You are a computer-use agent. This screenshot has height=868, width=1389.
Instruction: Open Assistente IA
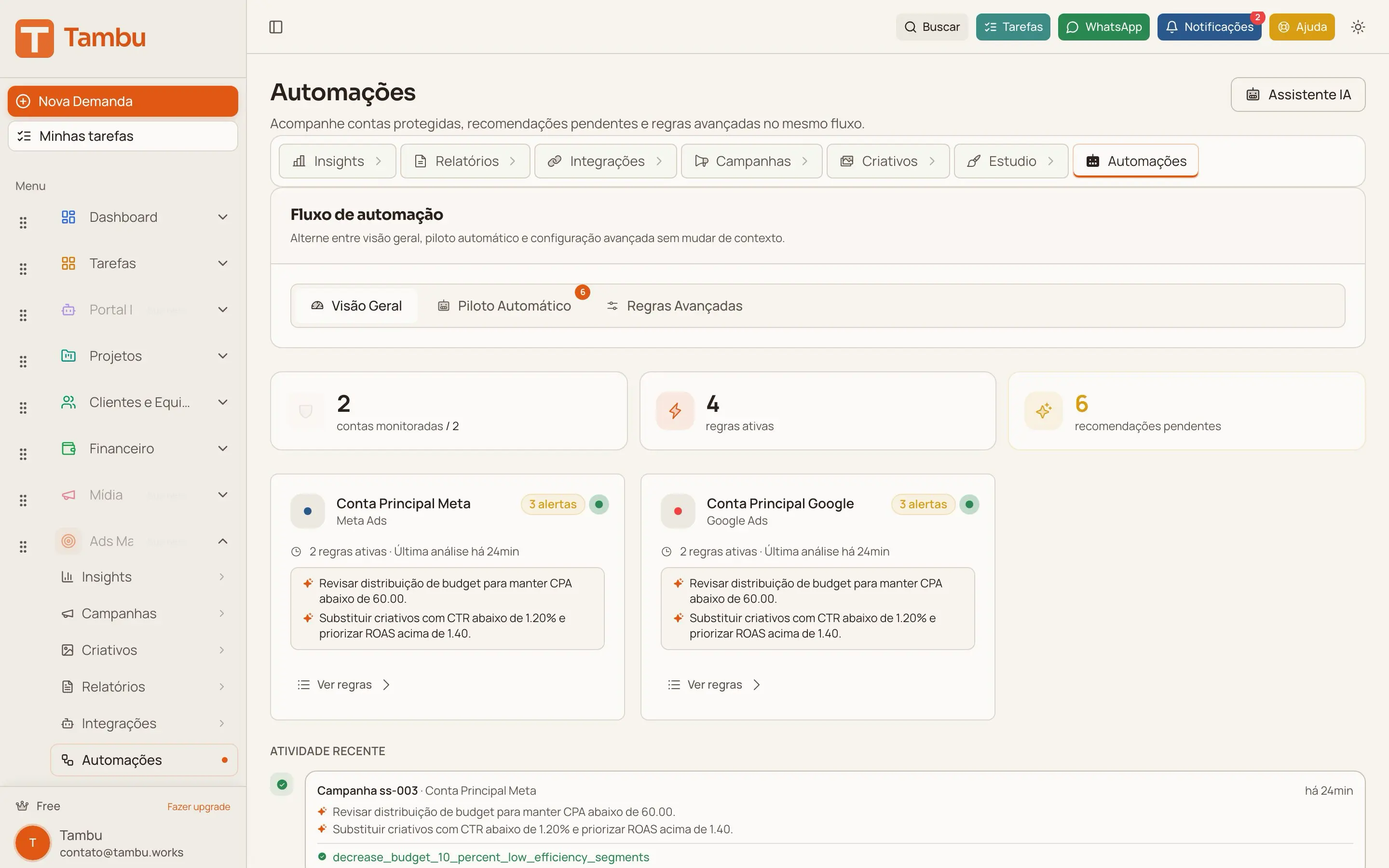pos(1298,94)
